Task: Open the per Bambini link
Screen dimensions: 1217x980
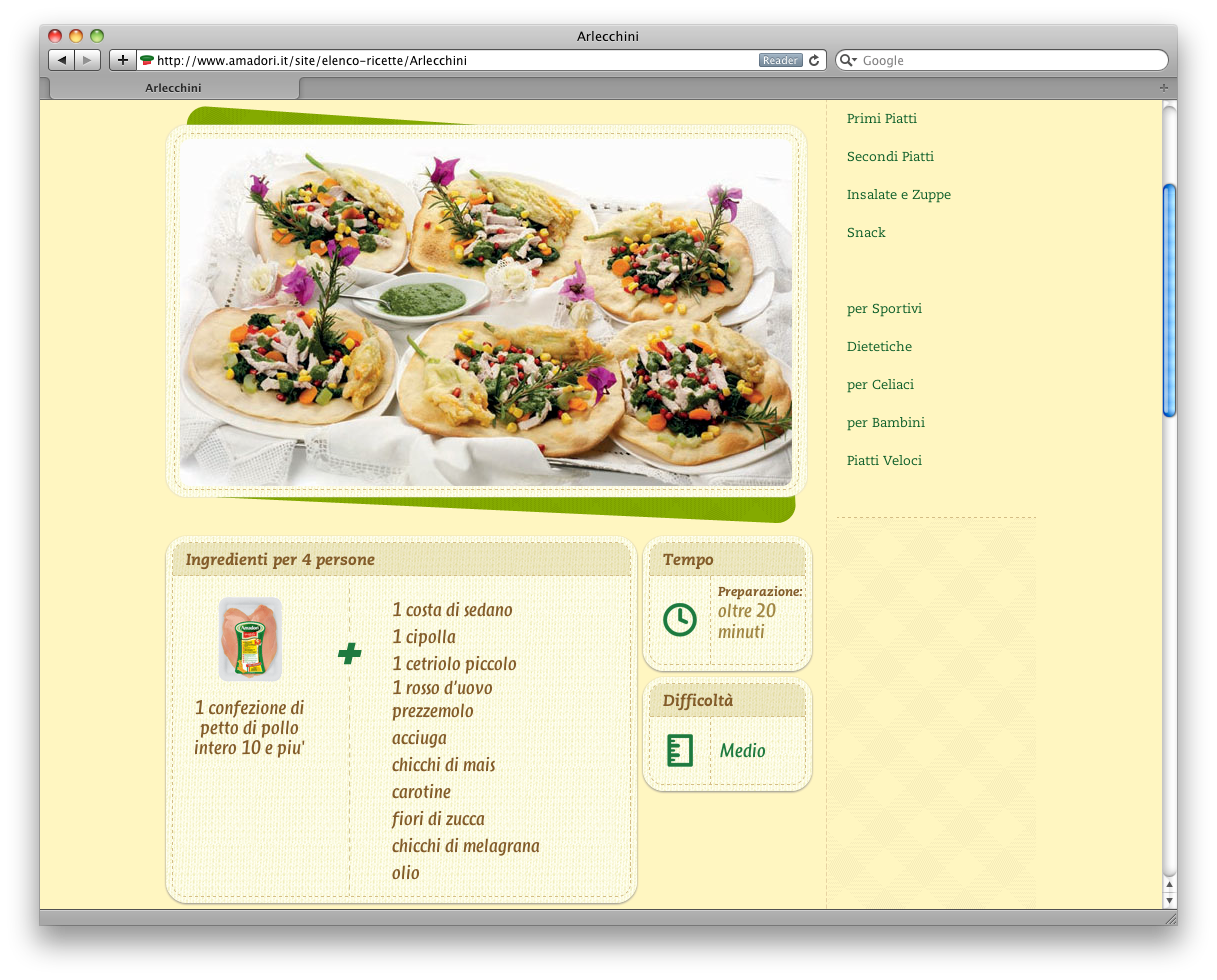Action: point(886,423)
